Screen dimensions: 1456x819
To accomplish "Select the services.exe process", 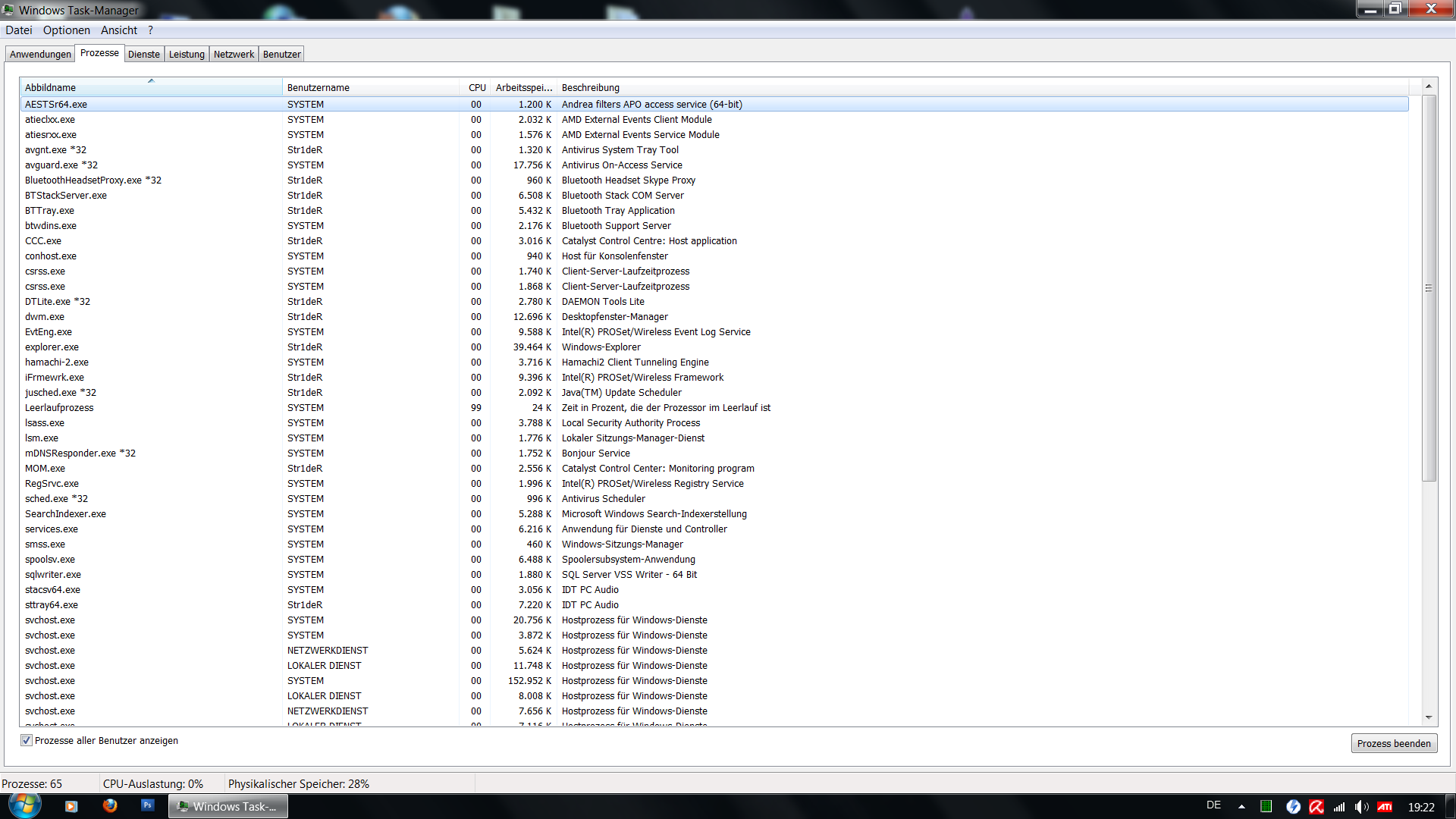I will (x=714, y=529).
